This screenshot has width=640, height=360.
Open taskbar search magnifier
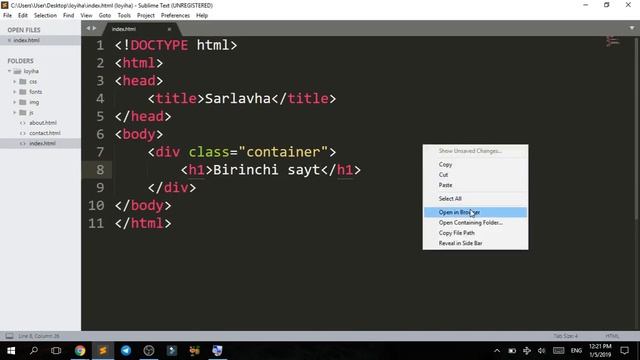[x=34, y=350]
